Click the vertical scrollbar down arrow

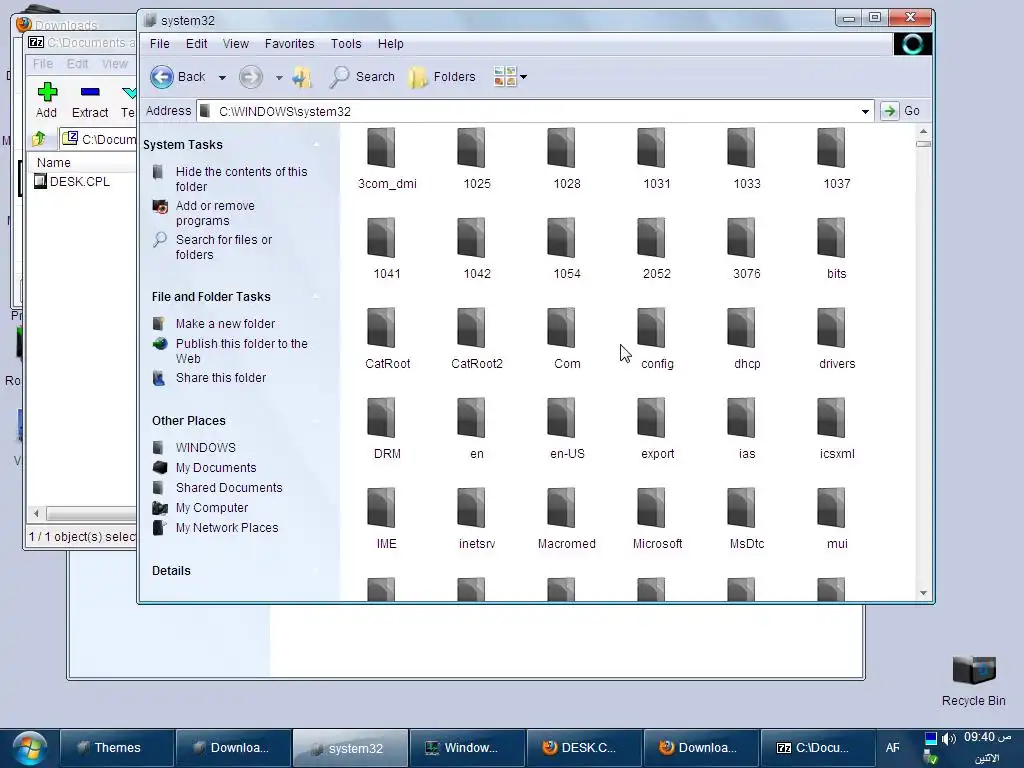[923, 593]
